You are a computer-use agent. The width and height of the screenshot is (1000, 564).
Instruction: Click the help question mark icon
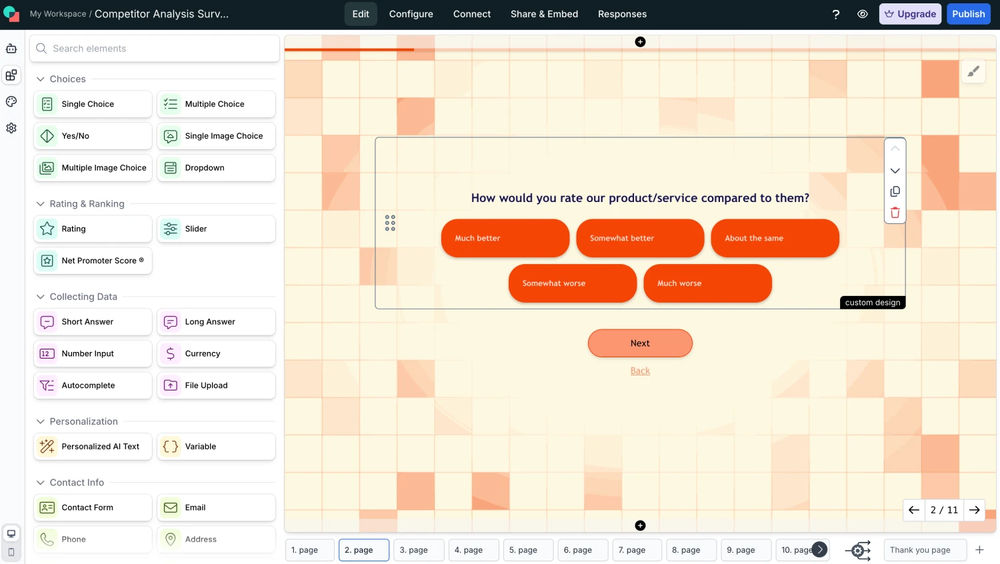pyautogui.click(x=836, y=14)
